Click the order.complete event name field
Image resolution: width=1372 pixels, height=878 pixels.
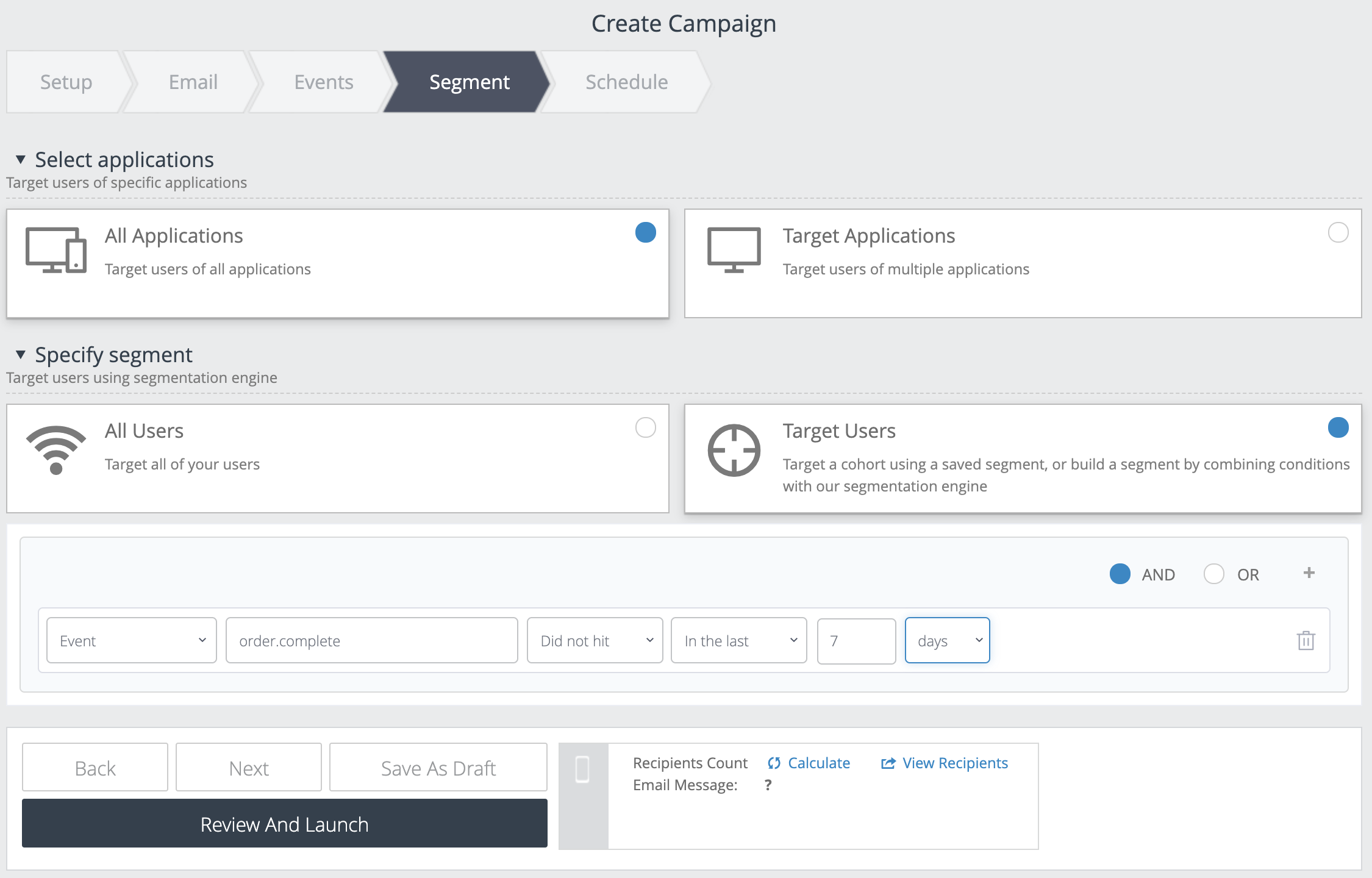pyautogui.click(x=371, y=640)
